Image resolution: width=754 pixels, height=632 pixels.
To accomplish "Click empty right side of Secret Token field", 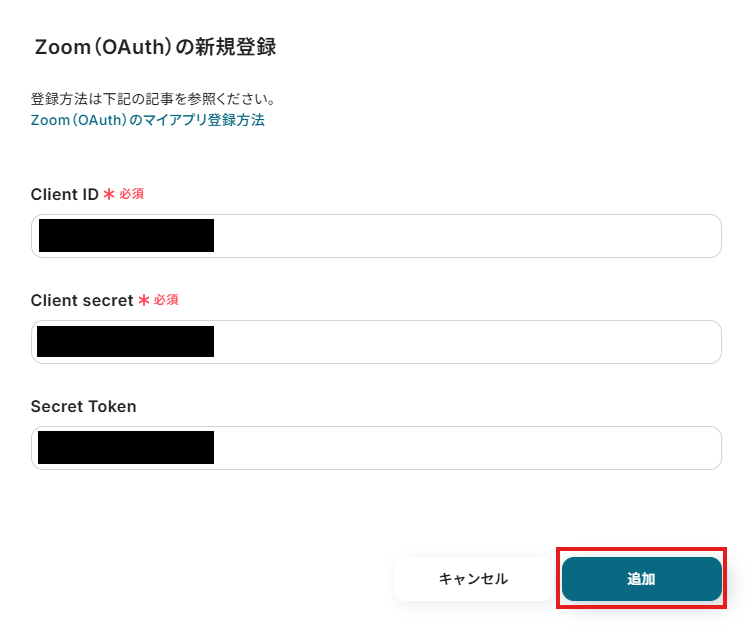I will (x=466, y=448).
